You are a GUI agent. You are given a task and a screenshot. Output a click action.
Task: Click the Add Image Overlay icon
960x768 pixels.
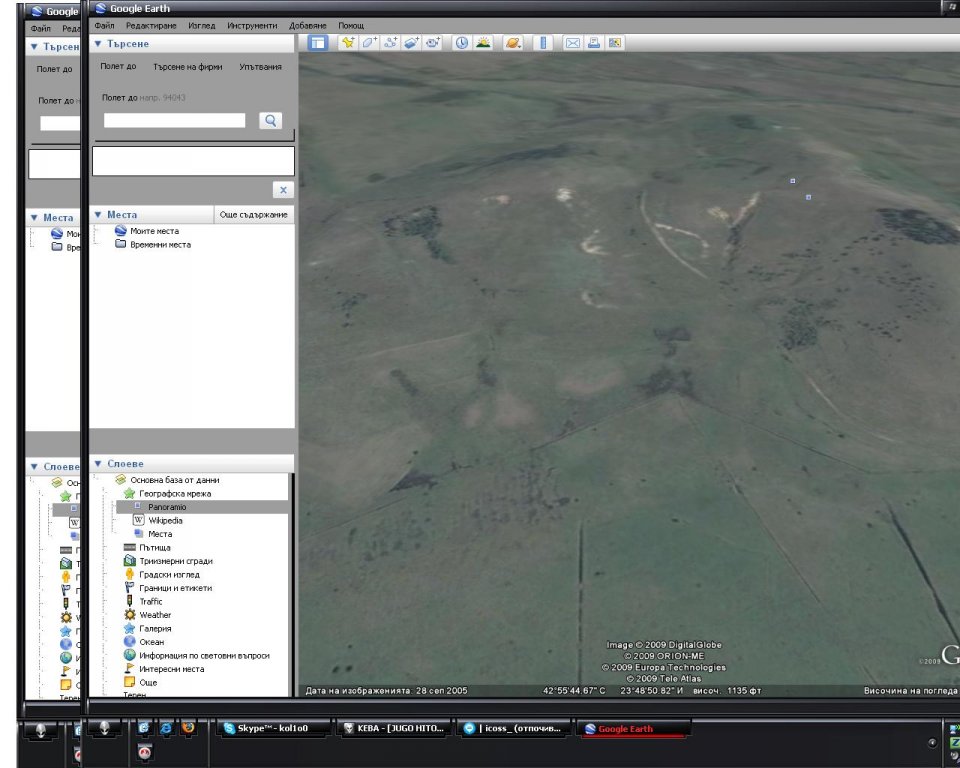pyautogui.click(x=412, y=43)
